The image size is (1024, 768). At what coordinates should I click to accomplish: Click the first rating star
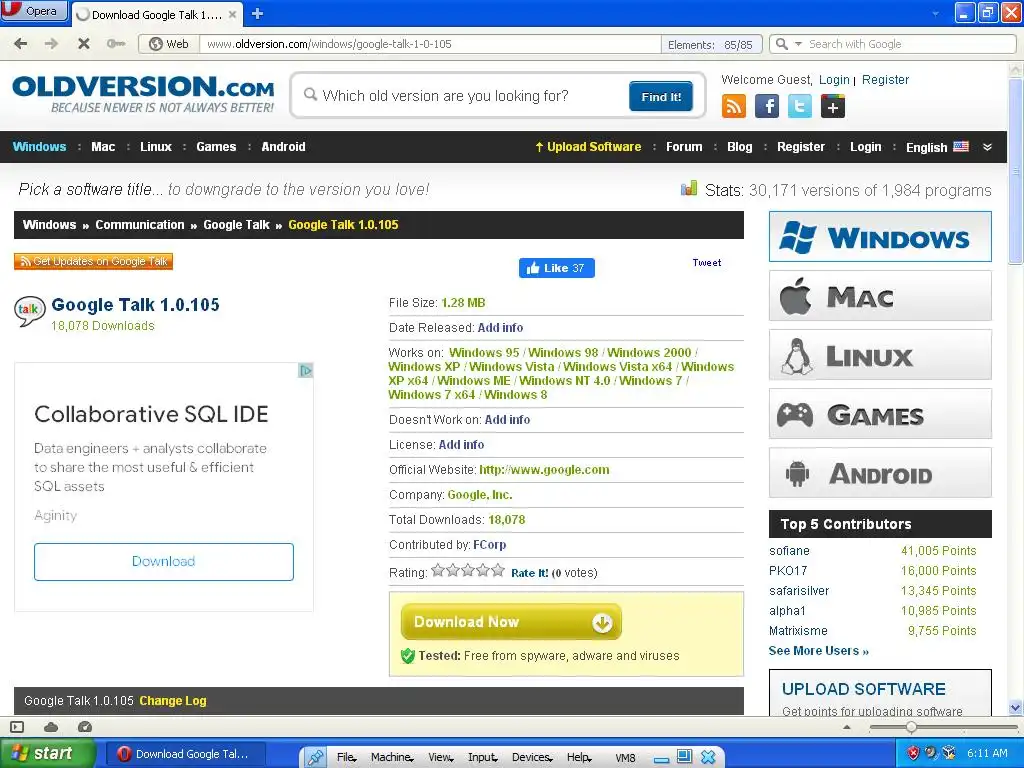[438, 571]
